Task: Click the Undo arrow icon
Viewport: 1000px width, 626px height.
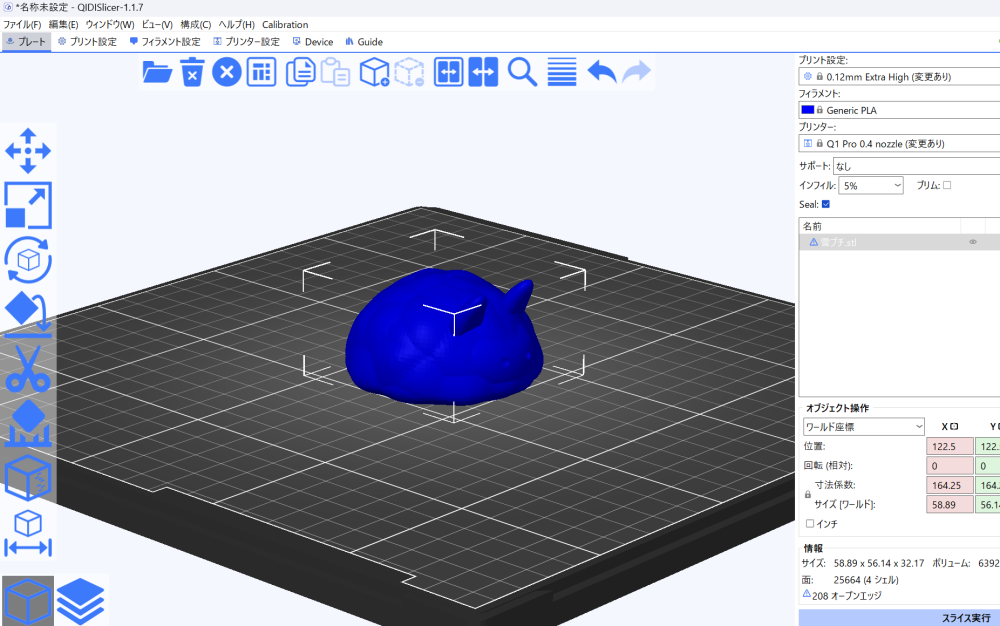Action: (601, 72)
